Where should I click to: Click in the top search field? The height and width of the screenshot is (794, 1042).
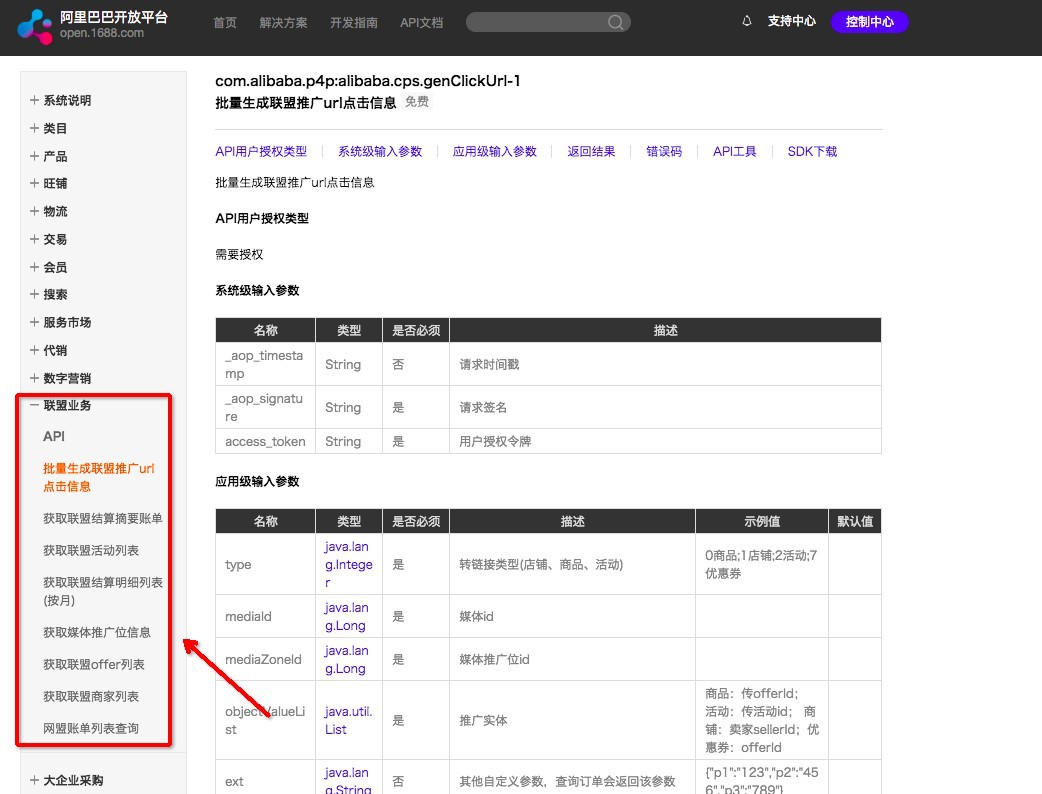coord(548,23)
